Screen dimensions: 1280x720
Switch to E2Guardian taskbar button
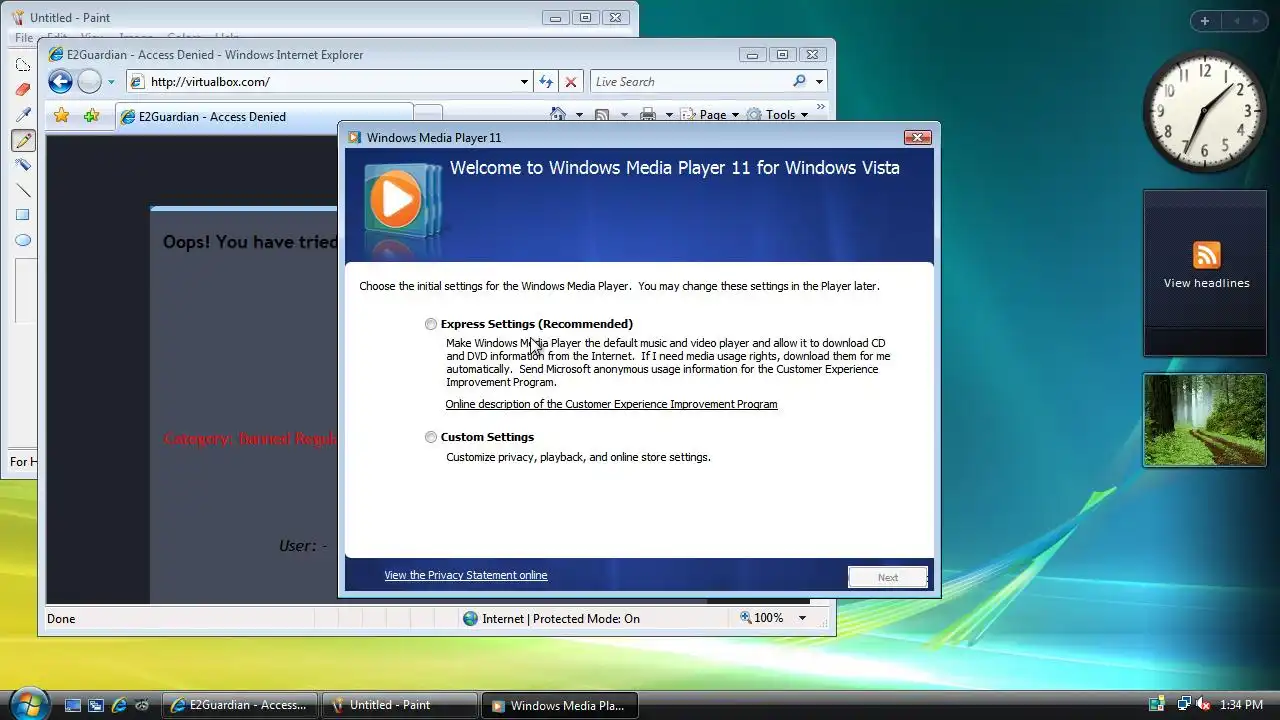click(240, 705)
